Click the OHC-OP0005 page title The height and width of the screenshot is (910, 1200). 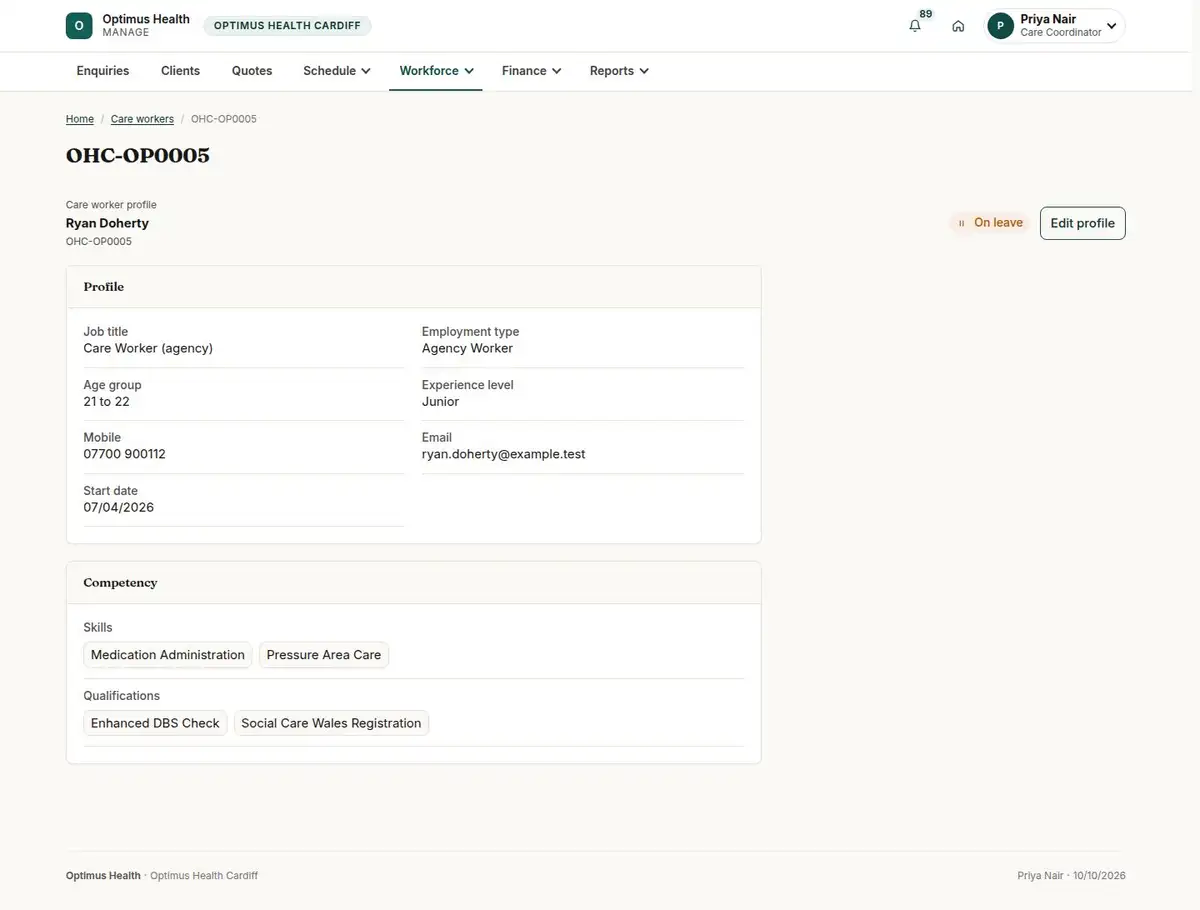pyautogui.click(x=138, y=155)
